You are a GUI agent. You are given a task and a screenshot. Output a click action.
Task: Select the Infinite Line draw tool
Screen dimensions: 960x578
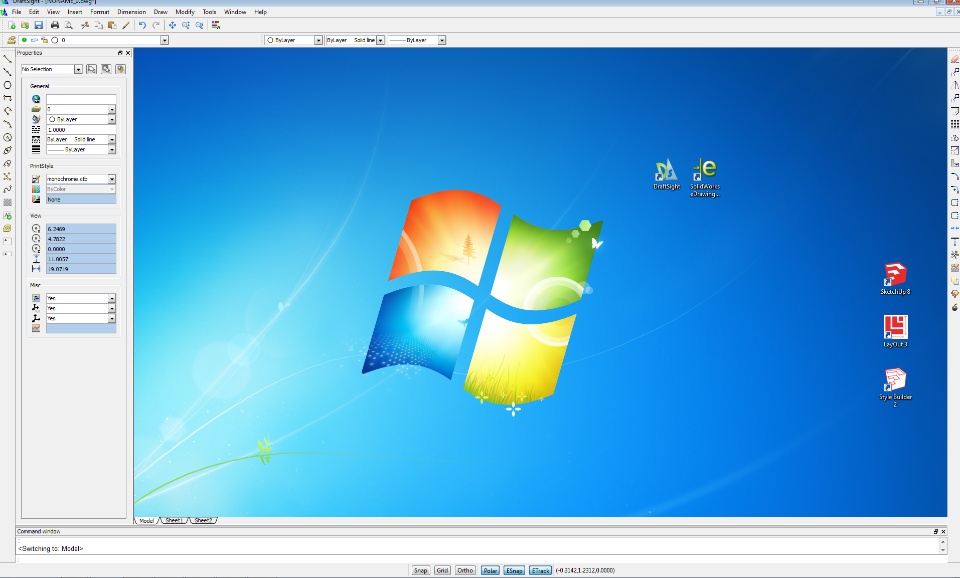pos(7,72)
